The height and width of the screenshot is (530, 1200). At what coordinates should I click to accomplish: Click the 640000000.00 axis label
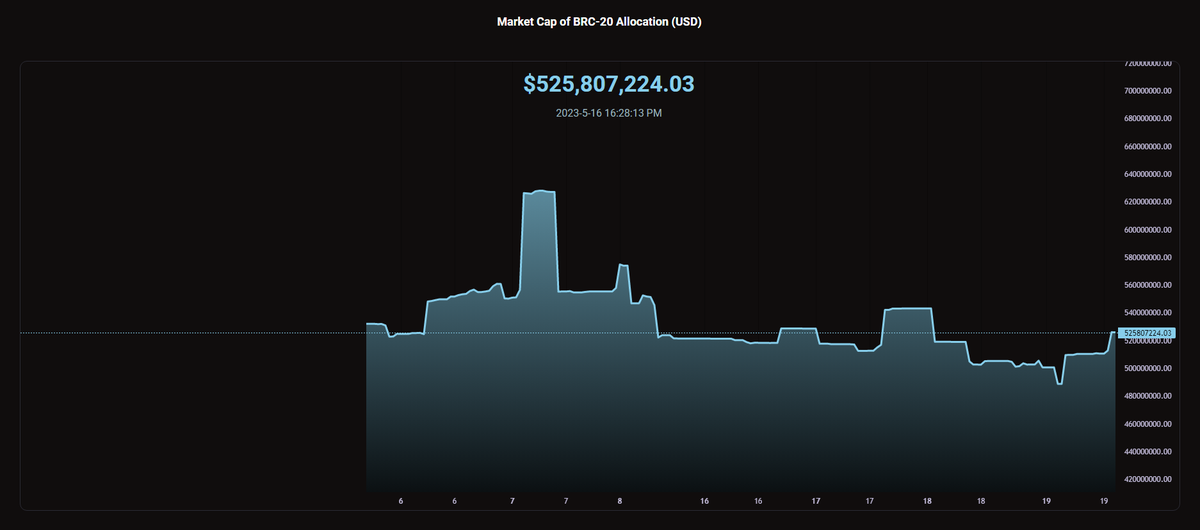tap(1147, 174)
